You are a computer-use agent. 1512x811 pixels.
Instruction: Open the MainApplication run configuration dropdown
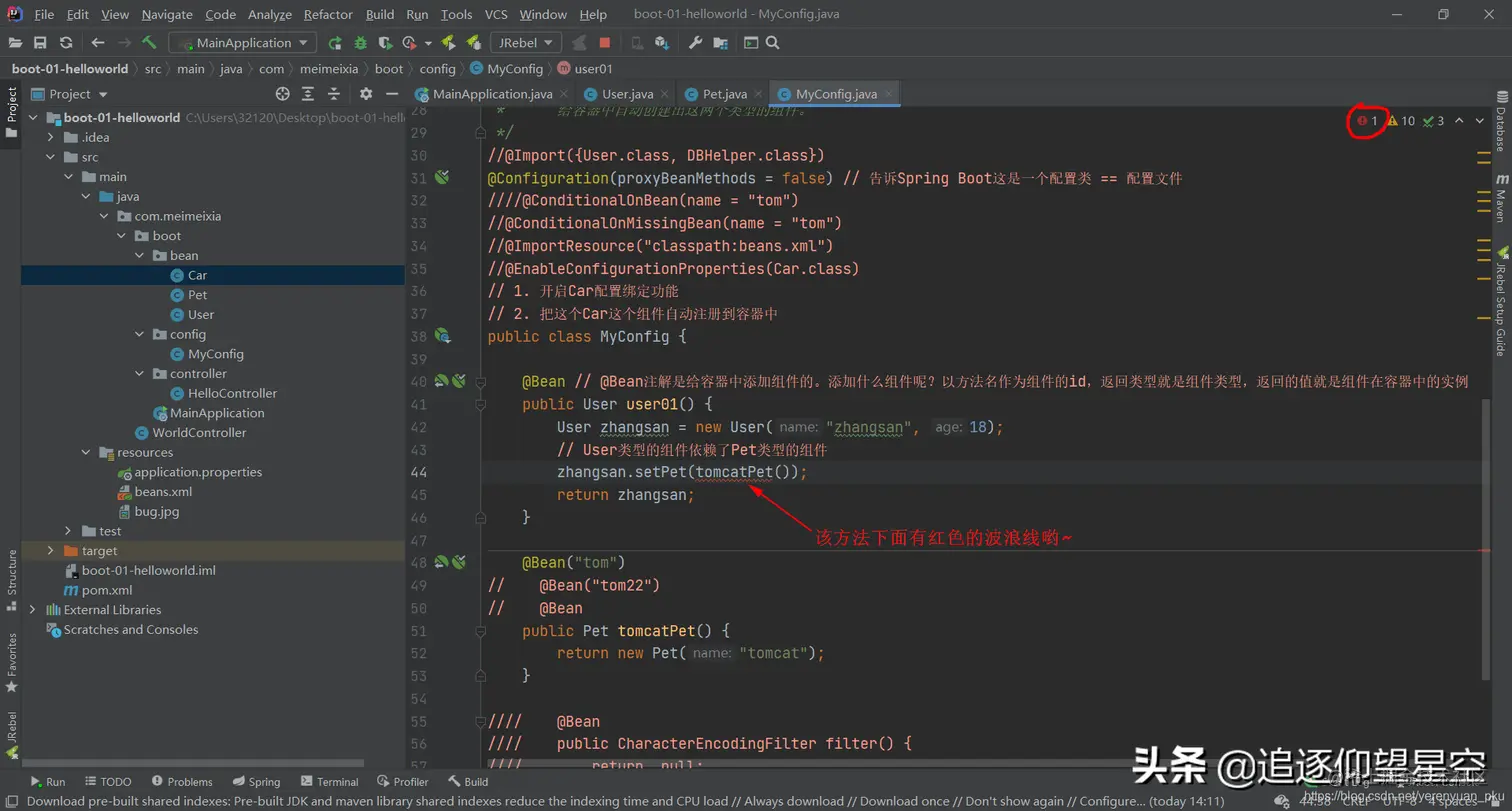click(x=243, y=43)
